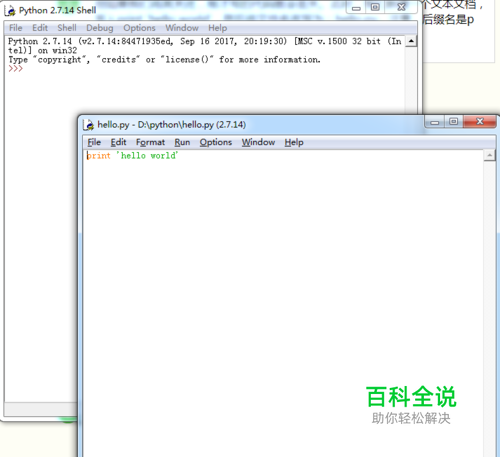Open the Format menu in hello.py editor
This screenshot has width=500, height=457.
150,142
